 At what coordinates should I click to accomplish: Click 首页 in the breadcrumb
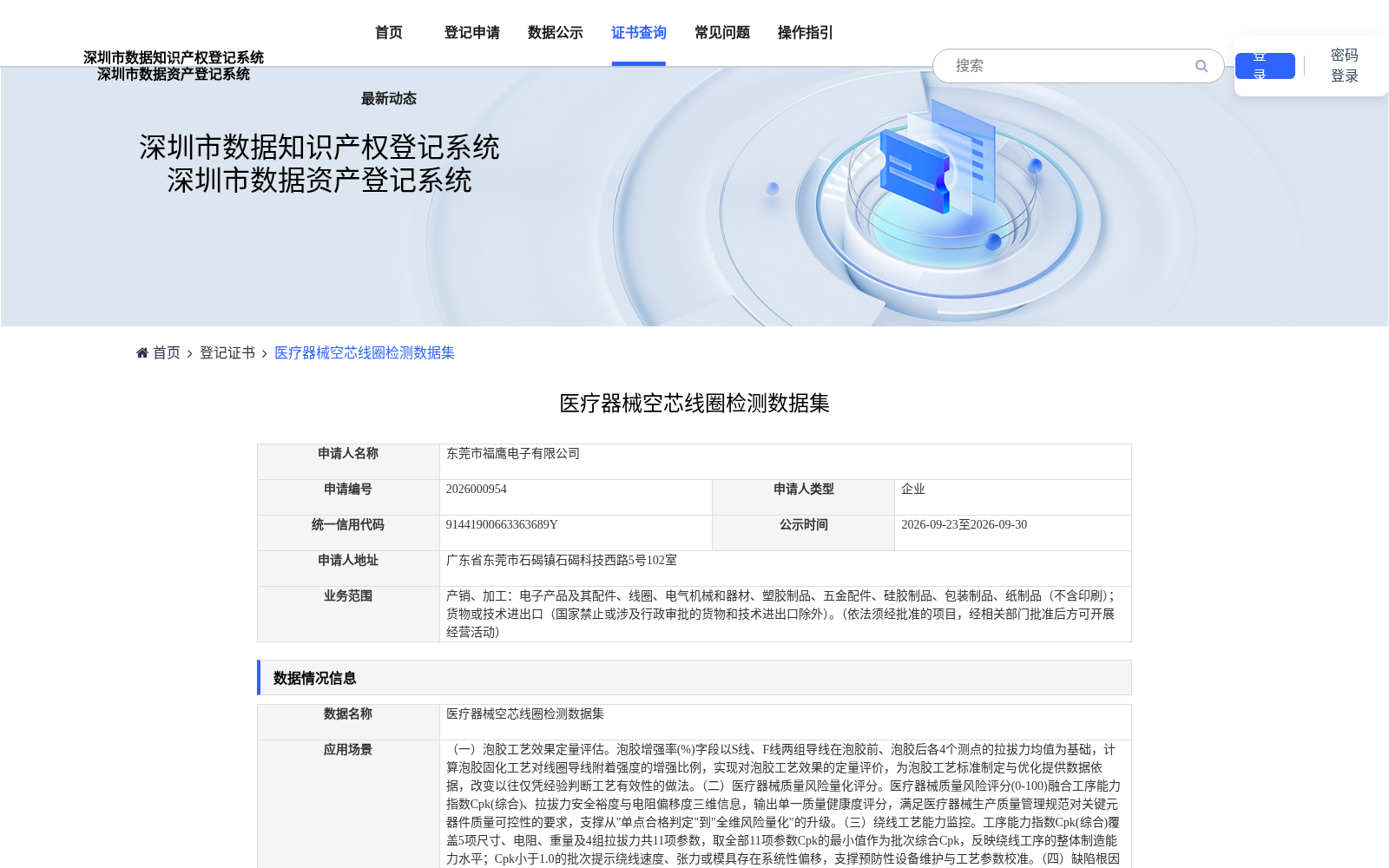coord(167,352)
